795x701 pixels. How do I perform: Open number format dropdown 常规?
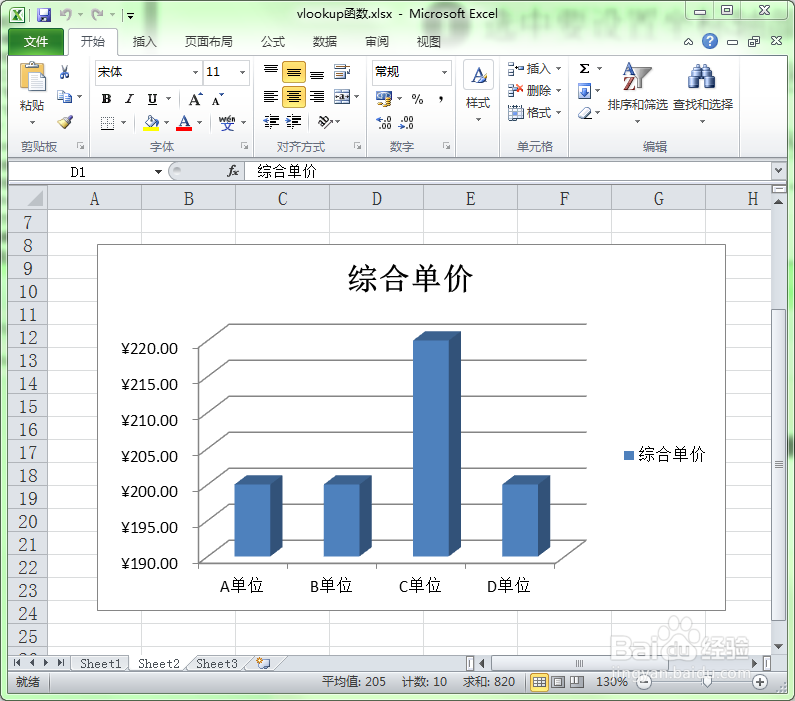pos(444,72)
